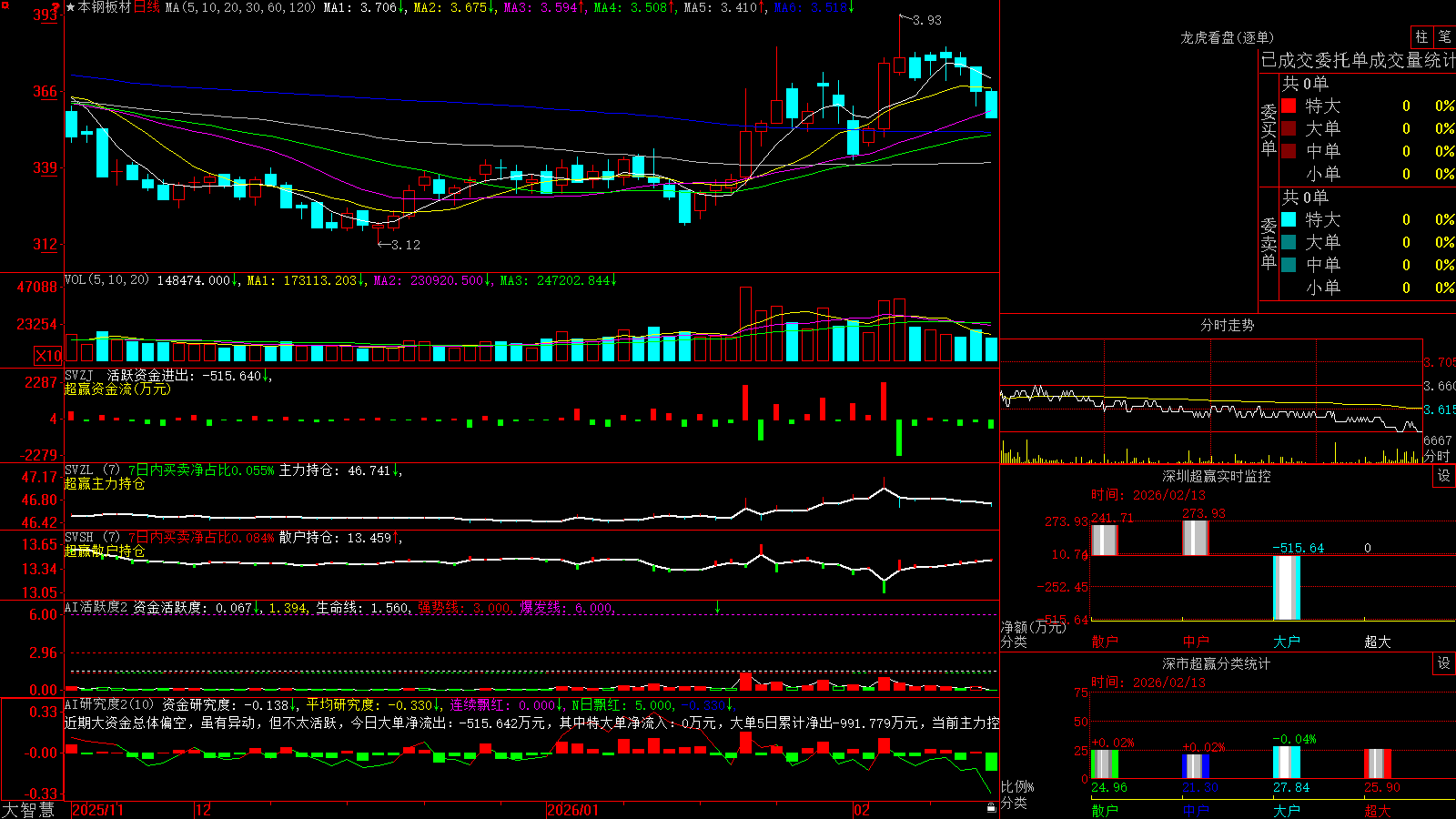Click the 强势线: 3.000 label

point(464,607)
